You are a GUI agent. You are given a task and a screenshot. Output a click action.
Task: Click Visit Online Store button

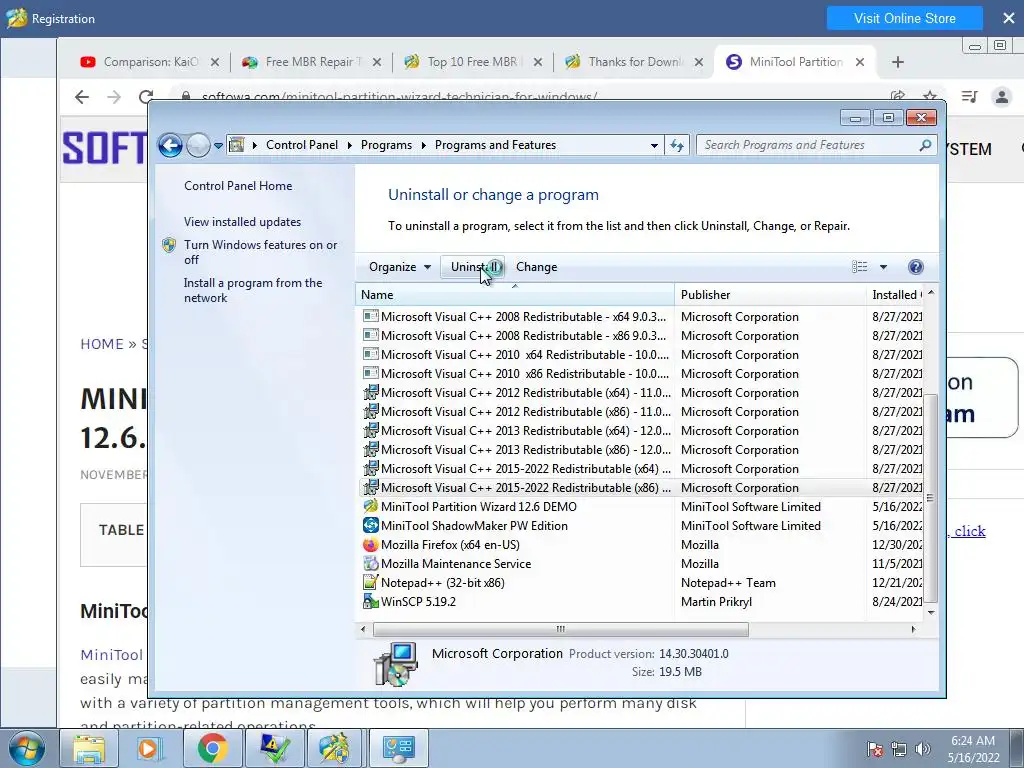[x=904, y=18]
